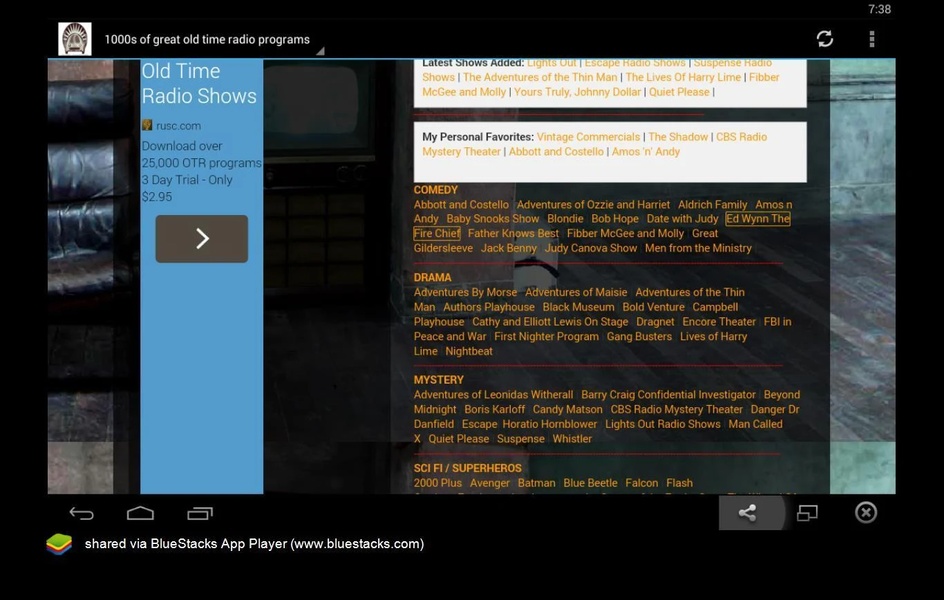944x600 pixels.
Task: Open Father Knows Best show
Action: [513, 233]
